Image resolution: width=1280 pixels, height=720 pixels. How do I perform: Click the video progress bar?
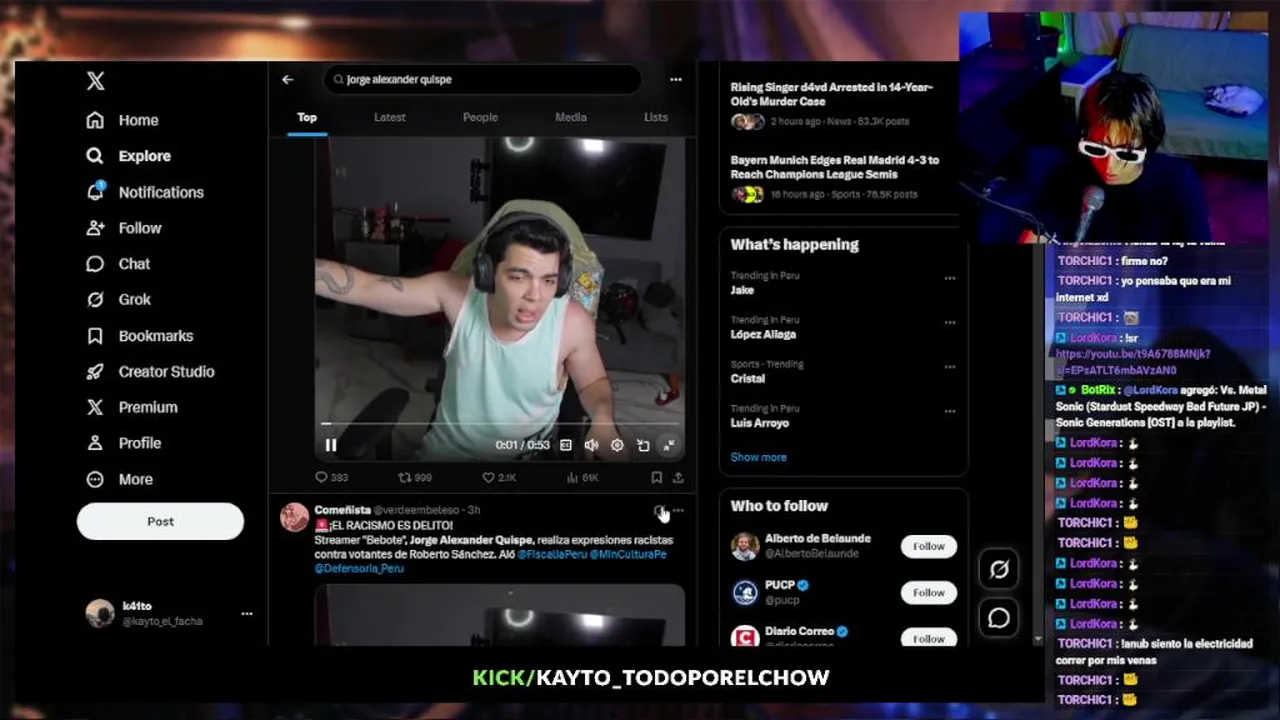click(500, 424)
